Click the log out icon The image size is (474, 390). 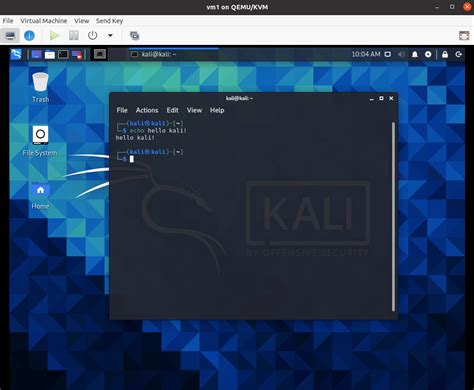point(459,54)
